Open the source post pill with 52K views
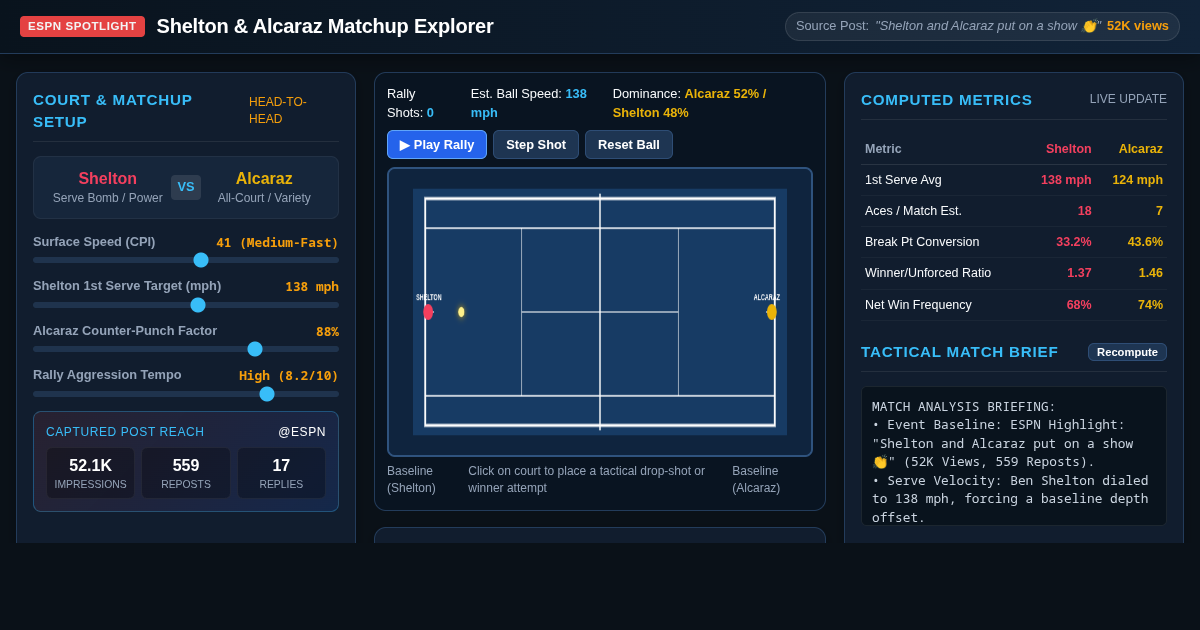 [982, 26]
